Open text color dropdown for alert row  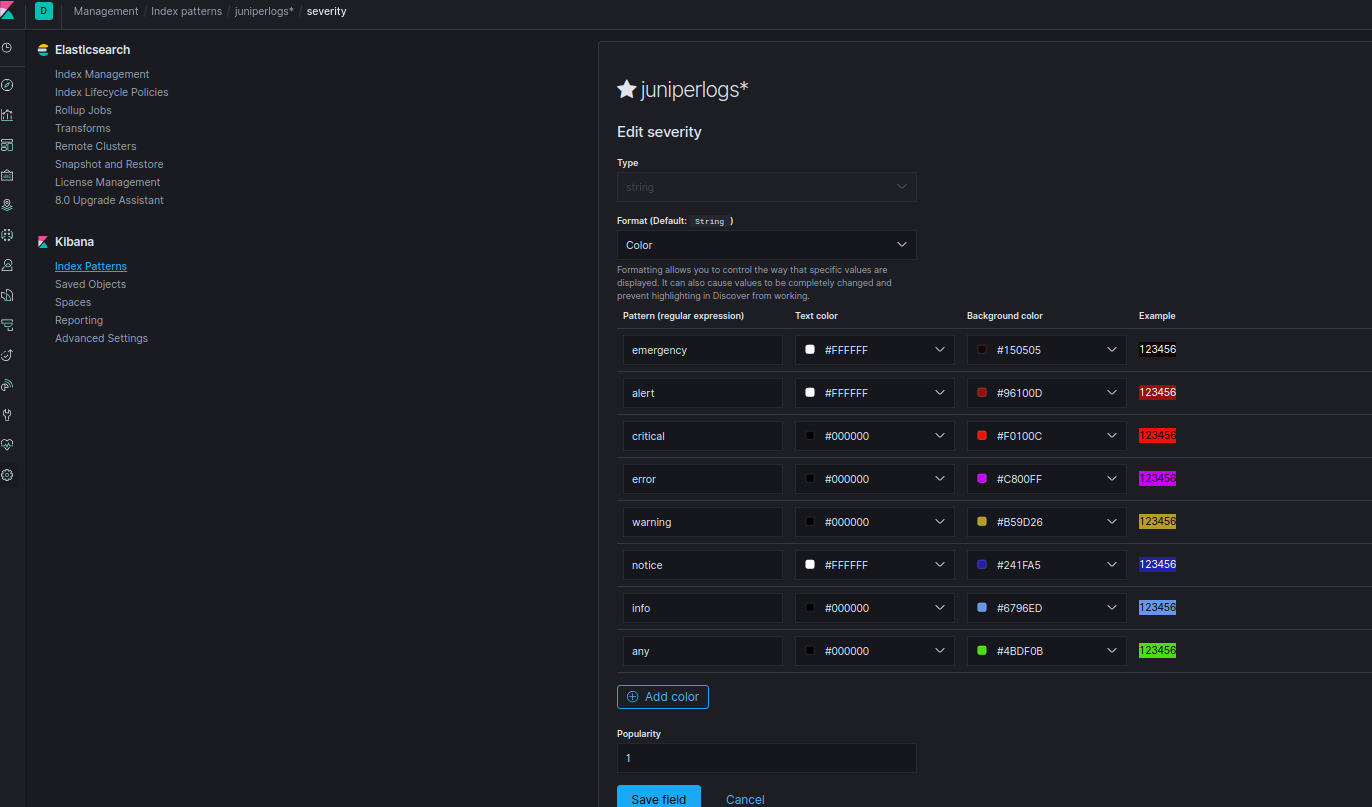coord(875,393)
